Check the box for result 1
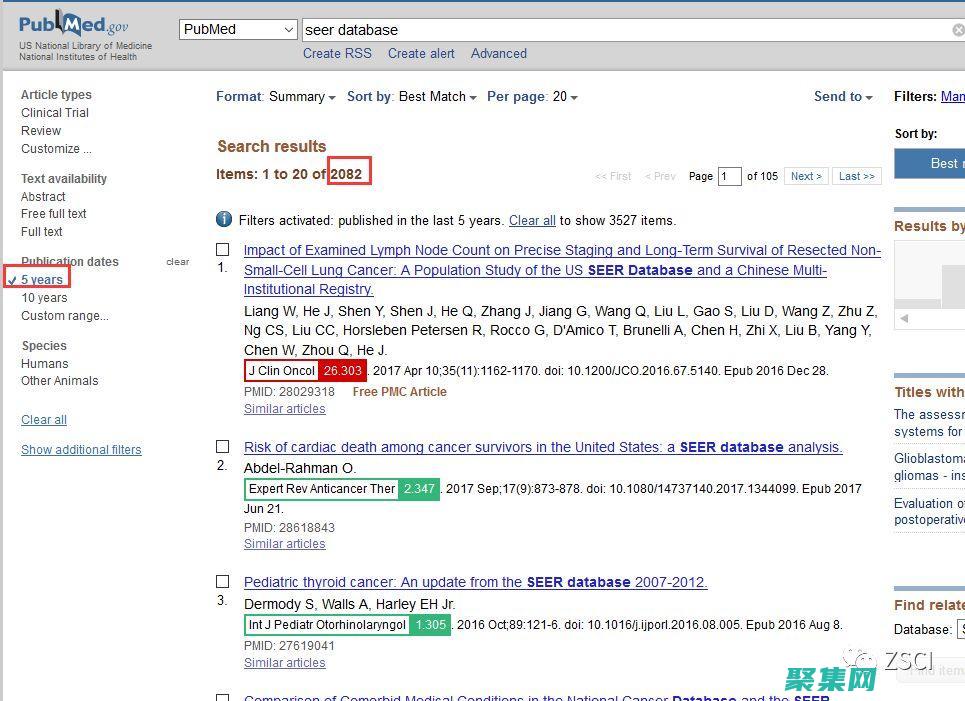The width and height of the screenshot is (965, 701). pyautogui.click(x=223, y=250)
